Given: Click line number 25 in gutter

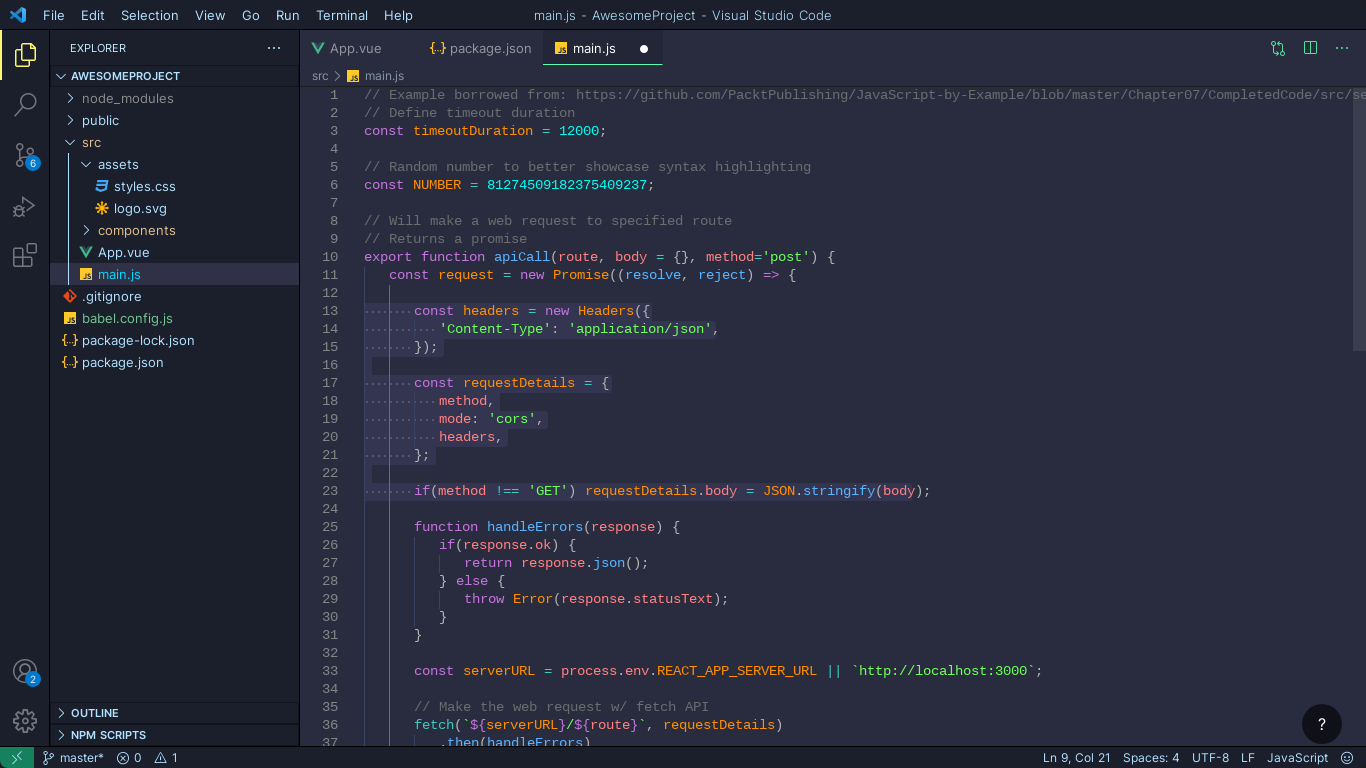Looking at the screenshot, I should pos(330,527).
